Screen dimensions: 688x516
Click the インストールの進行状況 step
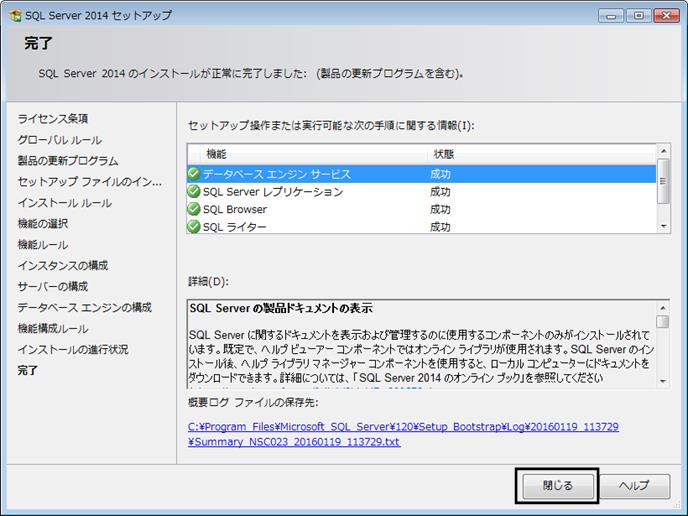point(73,349)
